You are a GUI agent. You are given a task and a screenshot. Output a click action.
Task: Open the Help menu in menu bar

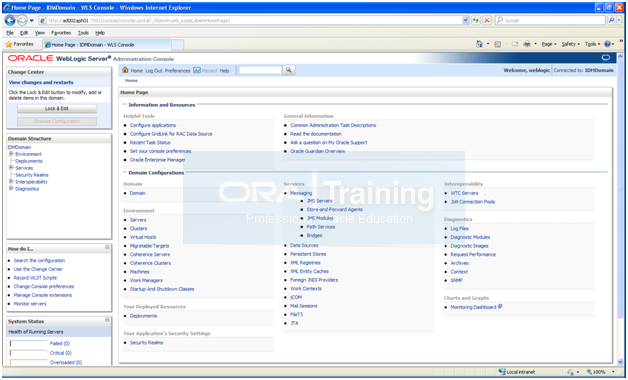(x=100, y=33)
